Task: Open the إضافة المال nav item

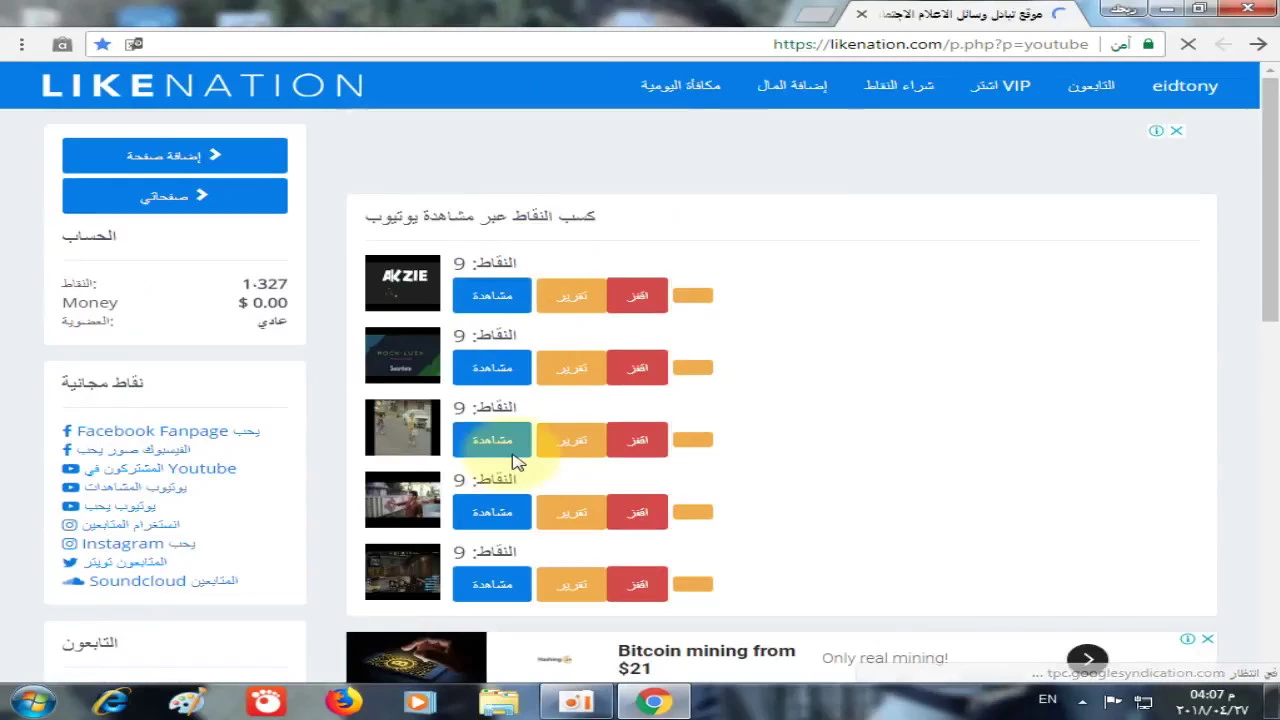Action: (792, 86)
